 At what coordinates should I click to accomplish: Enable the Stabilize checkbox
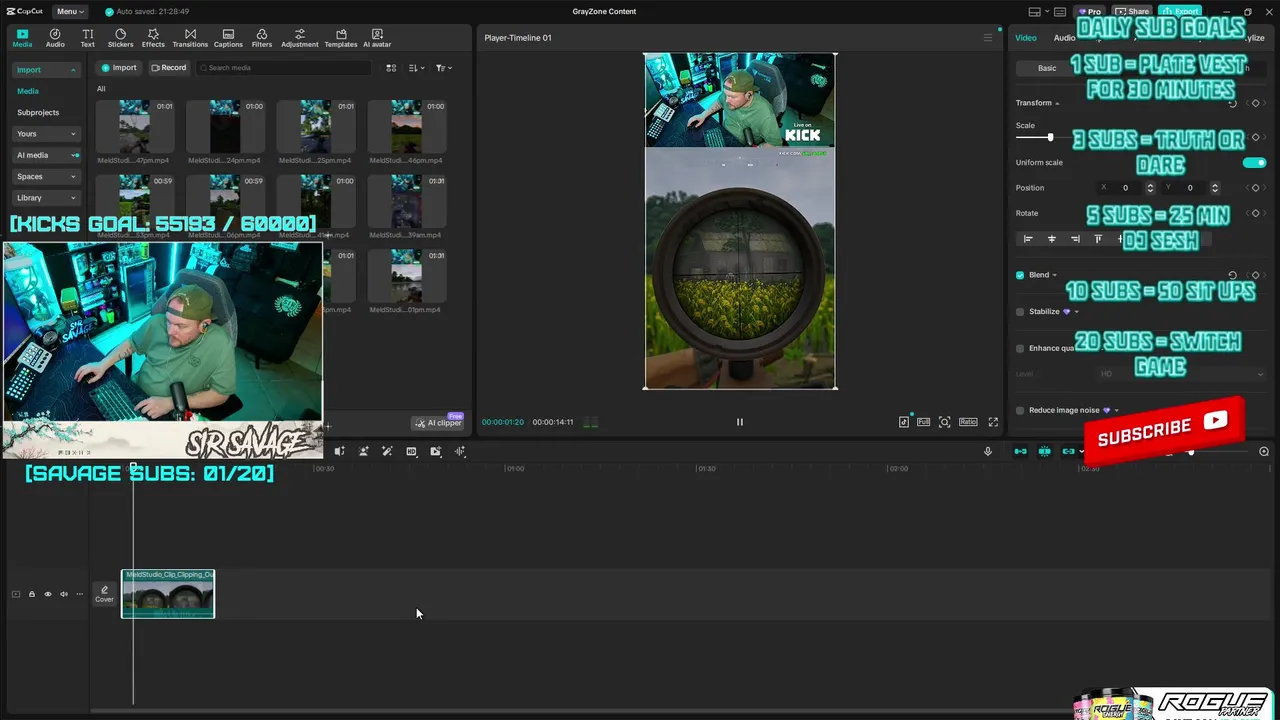pos(1020,311)
